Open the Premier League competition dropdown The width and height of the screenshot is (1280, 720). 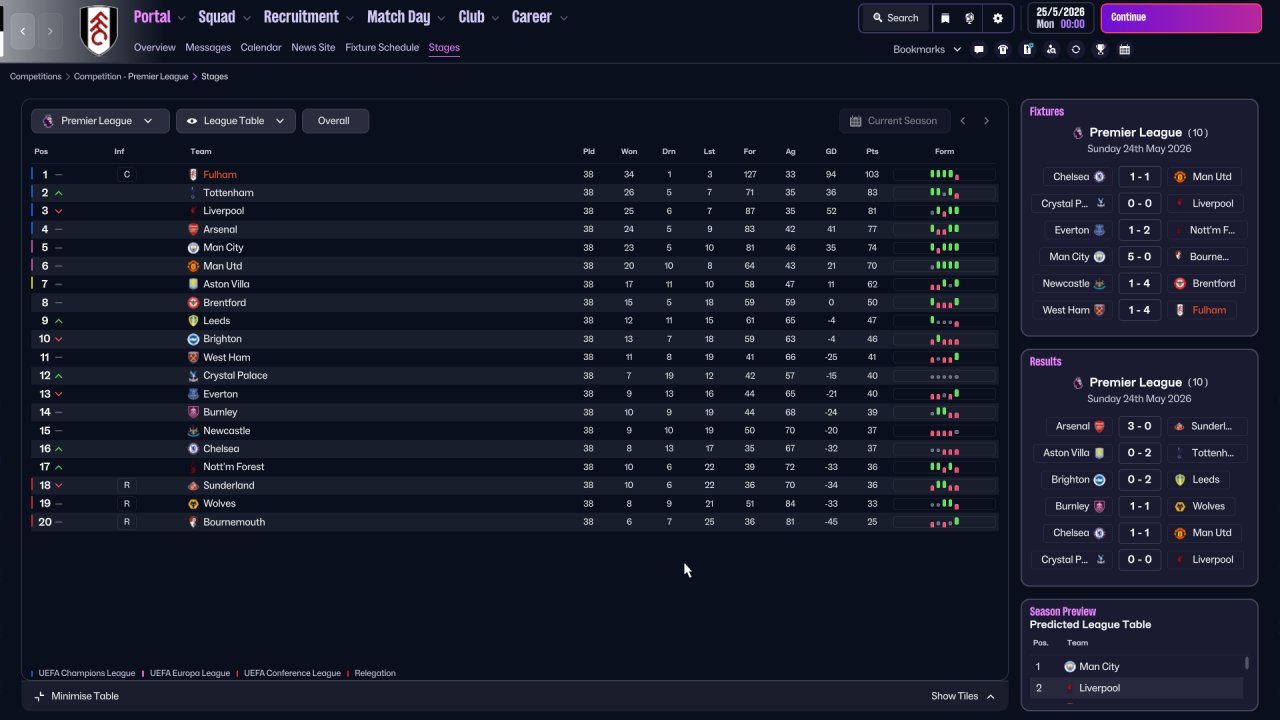point(99,121)
